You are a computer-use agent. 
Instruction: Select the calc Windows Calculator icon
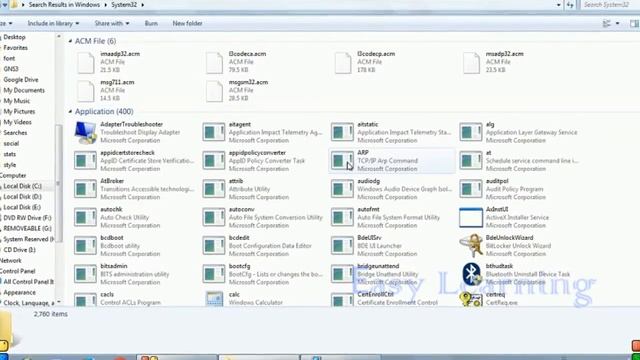pos(214,299)
